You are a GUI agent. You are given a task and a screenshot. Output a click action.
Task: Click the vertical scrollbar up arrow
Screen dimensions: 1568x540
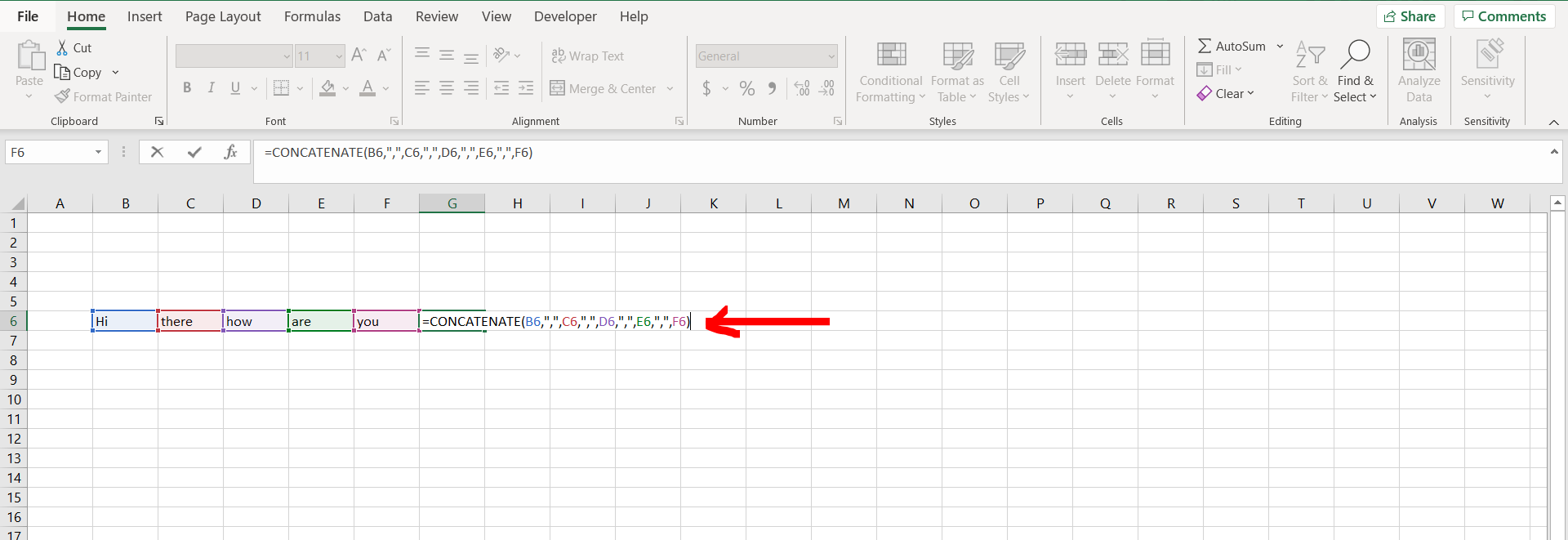(x=1557, y=203)
